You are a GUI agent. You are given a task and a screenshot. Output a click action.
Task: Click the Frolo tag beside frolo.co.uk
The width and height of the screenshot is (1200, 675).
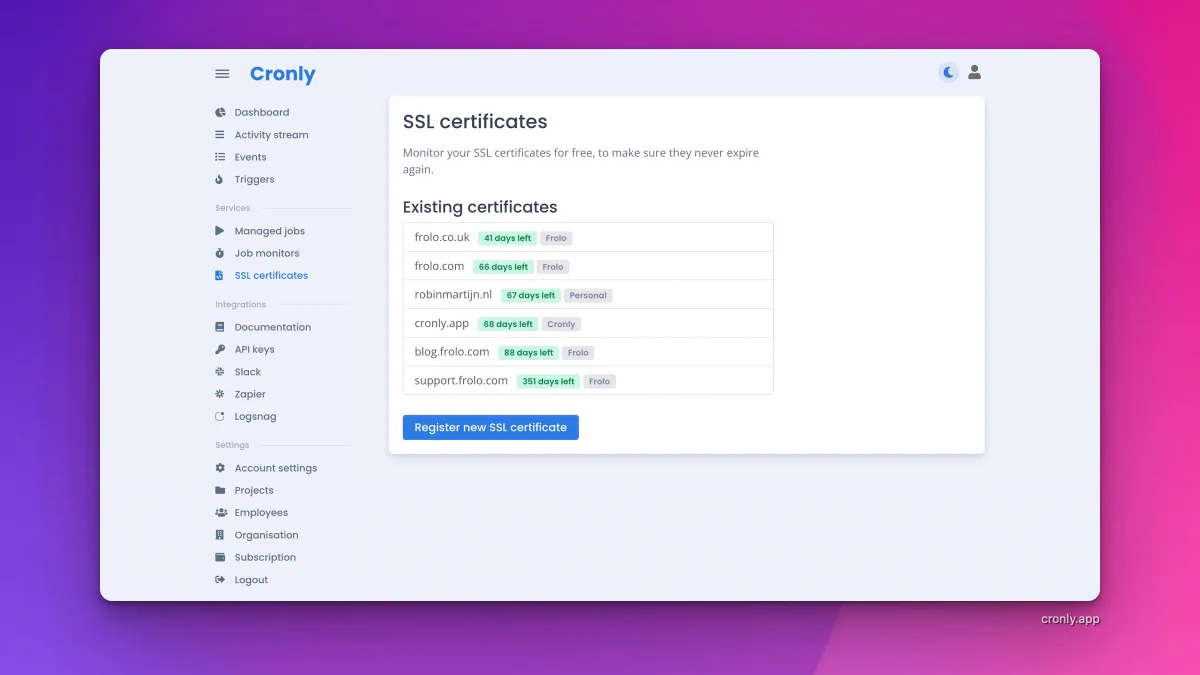point(556,238)
